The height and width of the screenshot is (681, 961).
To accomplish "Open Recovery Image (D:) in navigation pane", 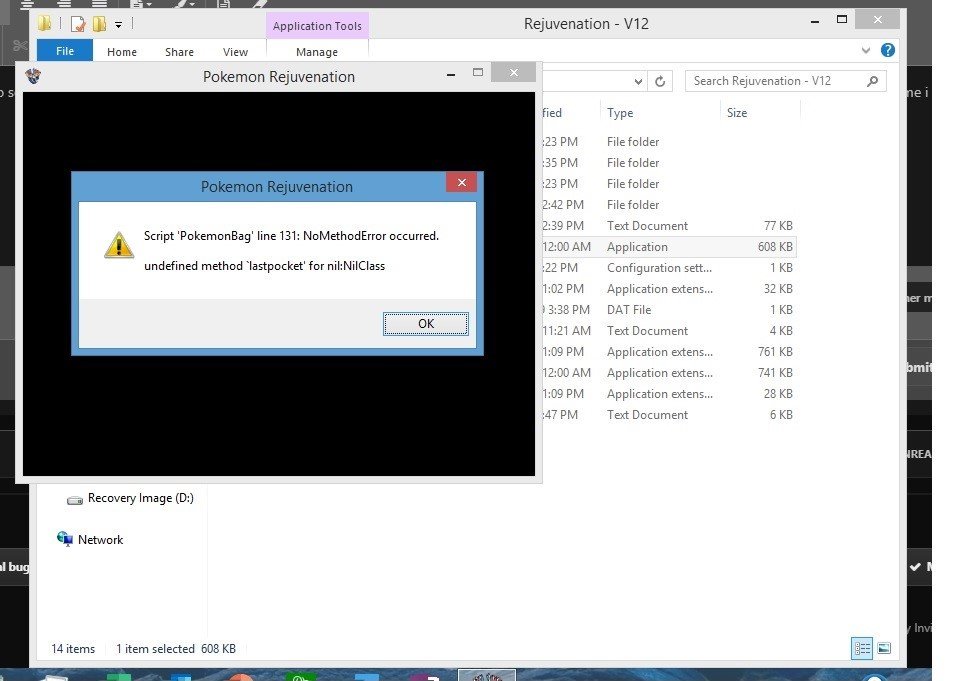I will (140, 498).
